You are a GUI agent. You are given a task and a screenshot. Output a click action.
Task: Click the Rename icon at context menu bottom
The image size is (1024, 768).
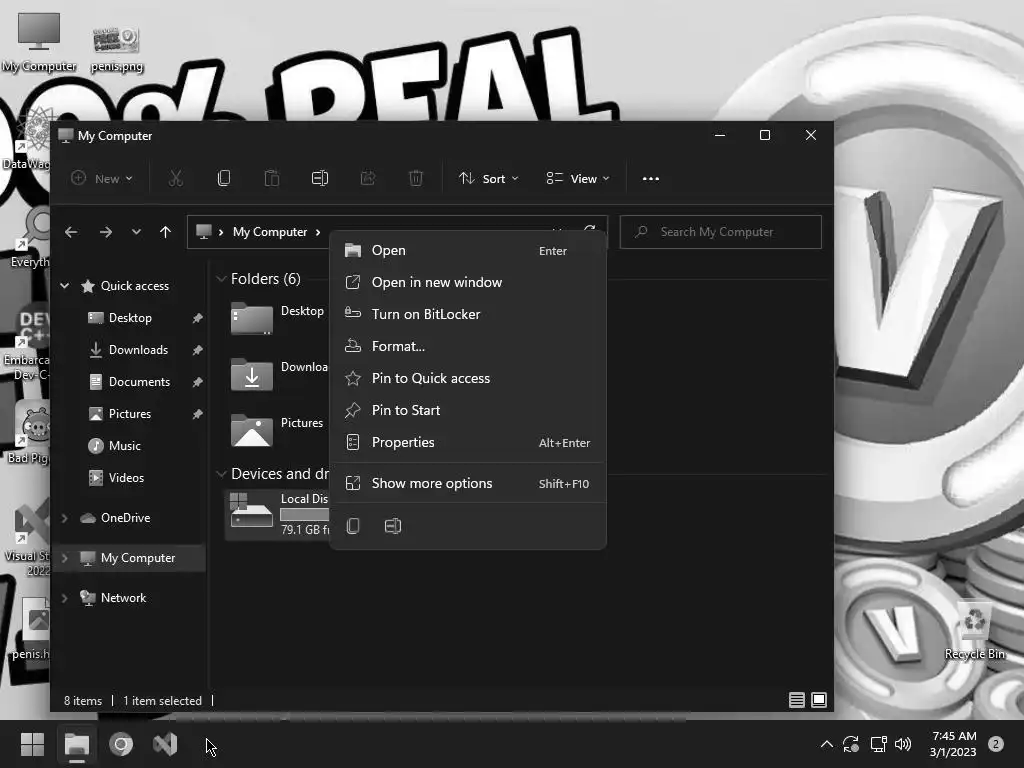click(x=392, y=526)
